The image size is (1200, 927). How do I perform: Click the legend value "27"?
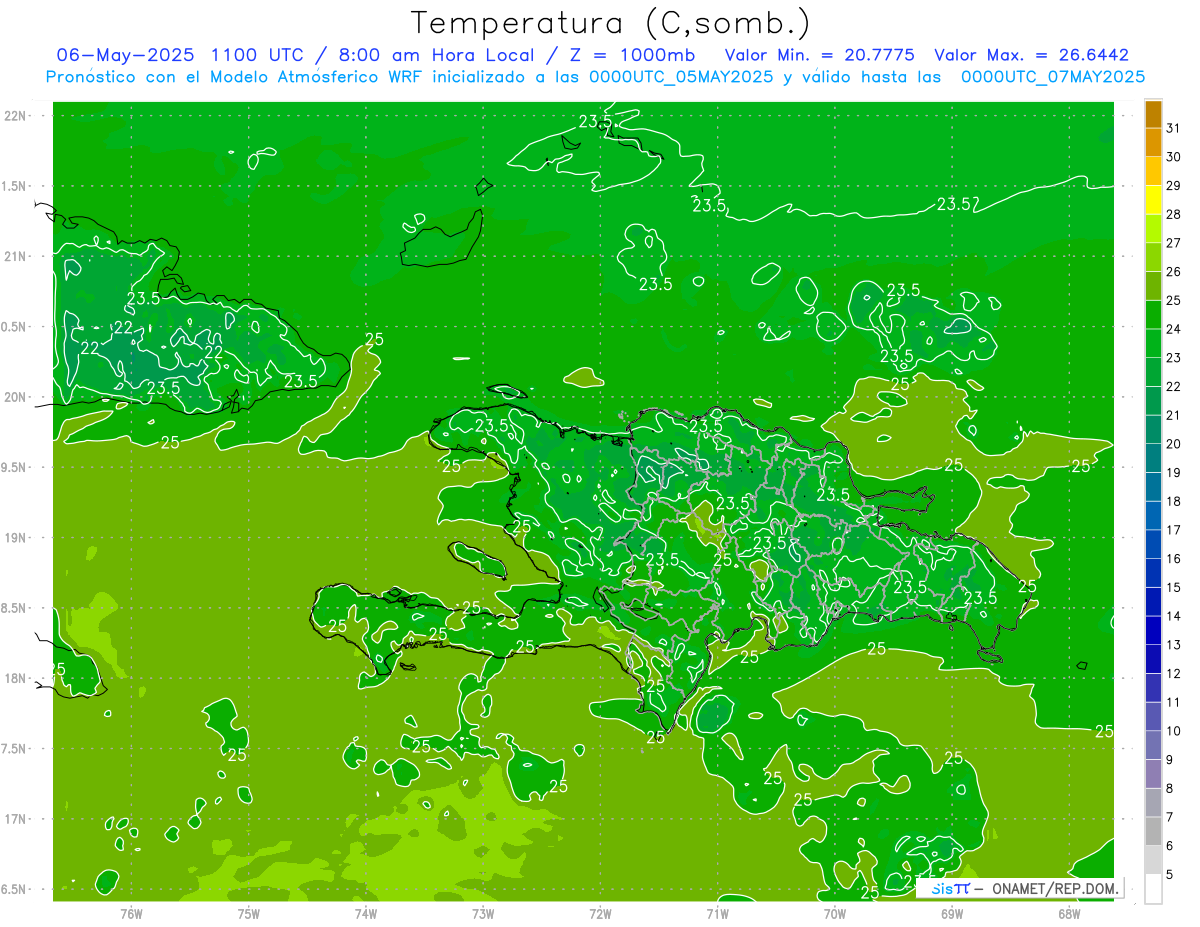(1174, 243)
